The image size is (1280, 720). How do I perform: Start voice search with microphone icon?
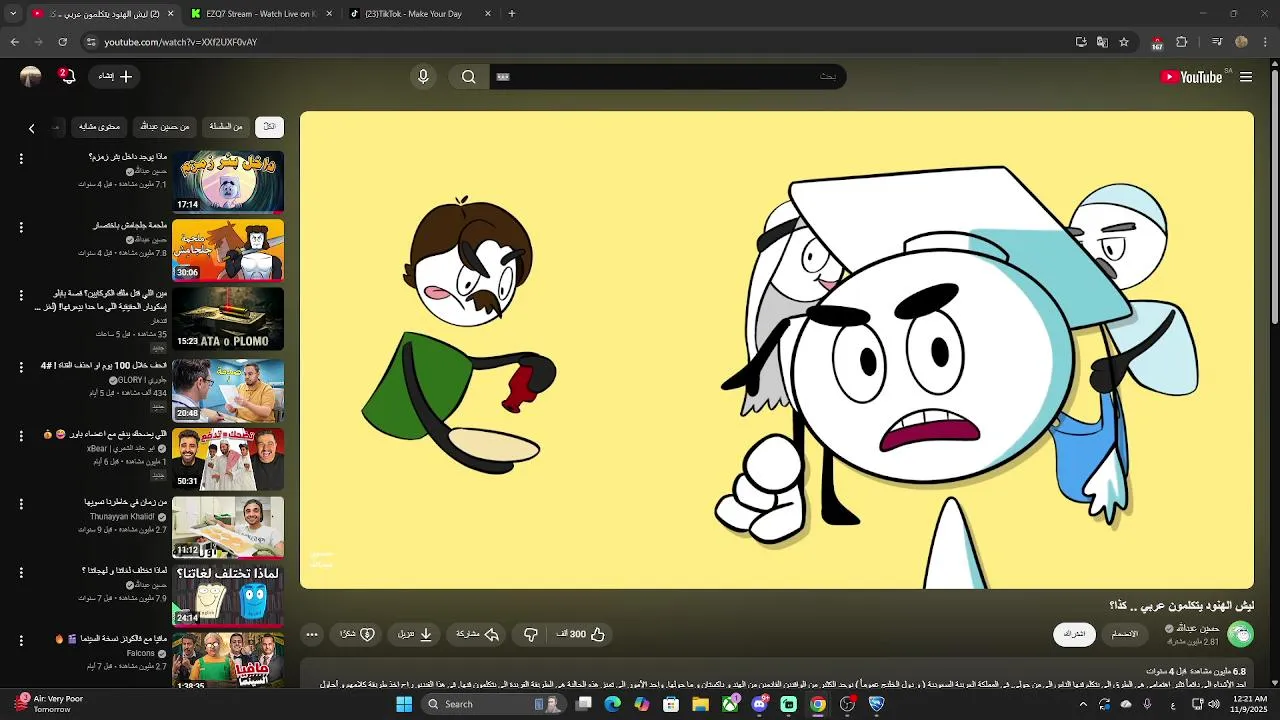tap(423, 77)
